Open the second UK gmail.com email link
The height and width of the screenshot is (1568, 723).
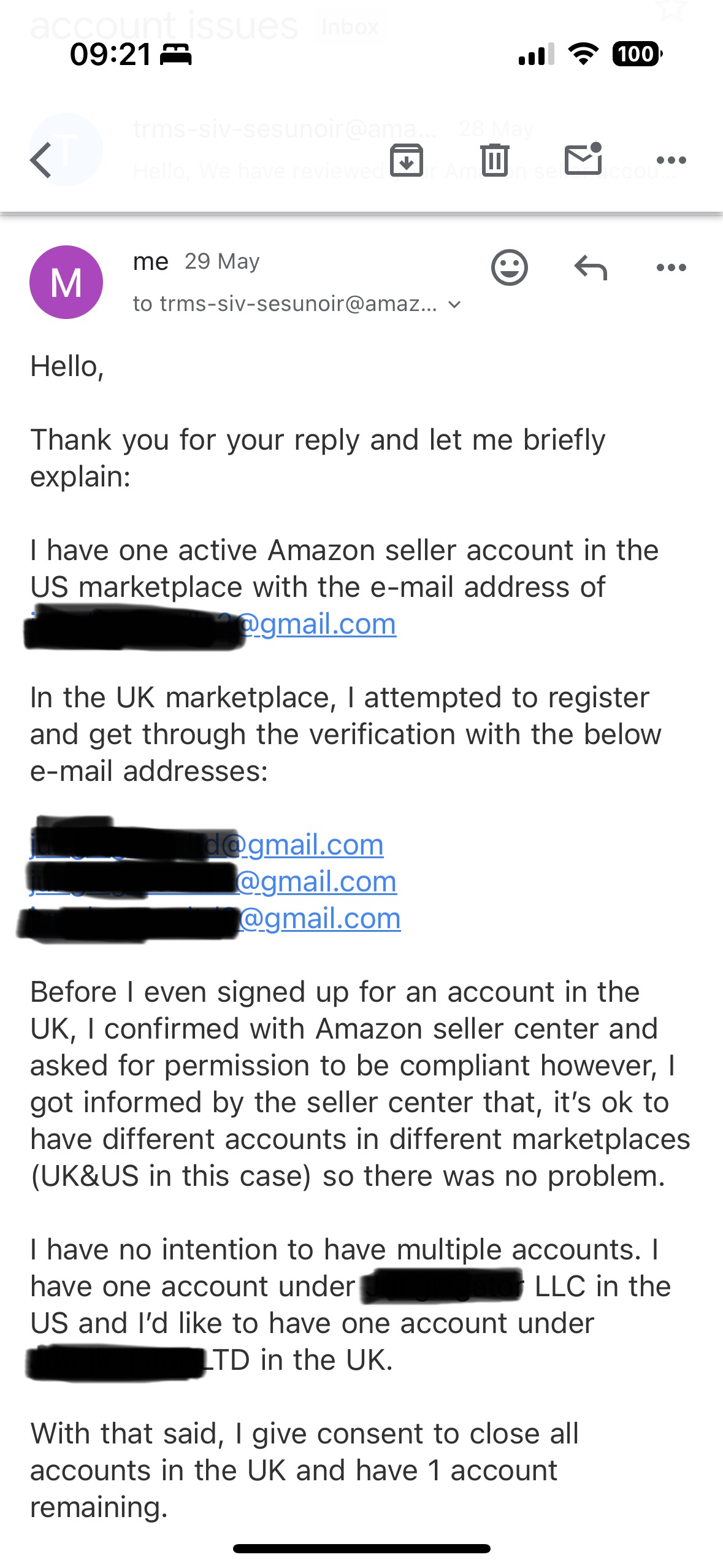click(x=213, y=882)
